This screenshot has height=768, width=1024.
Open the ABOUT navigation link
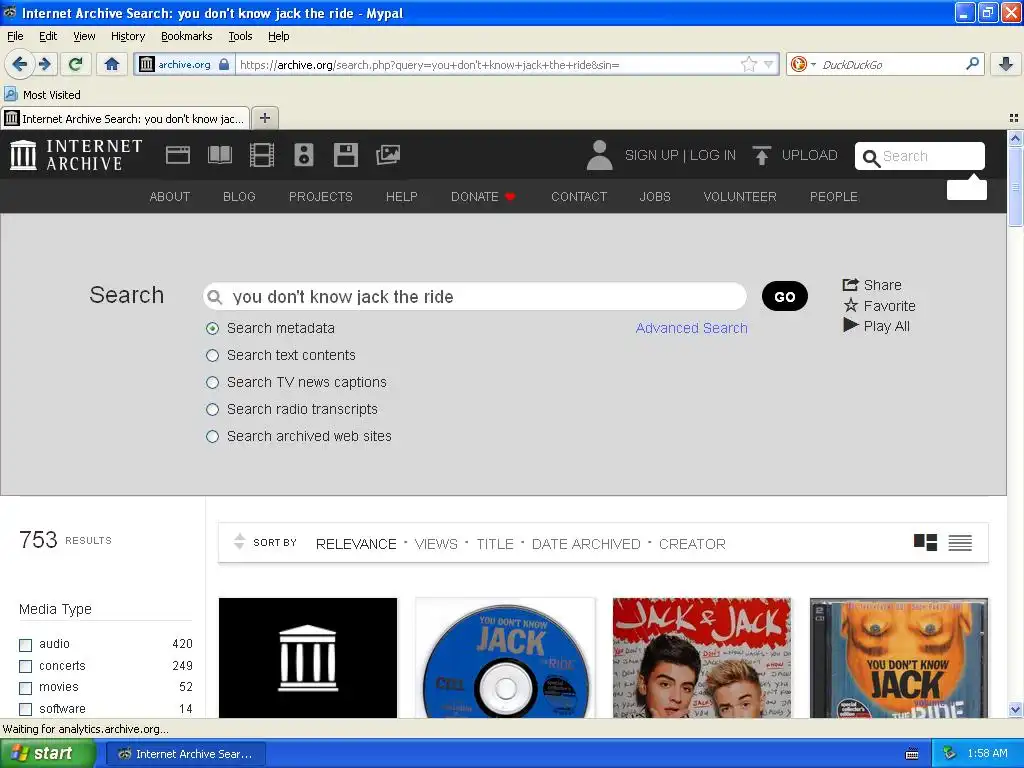pyautogui.click(x=170, y=197)
